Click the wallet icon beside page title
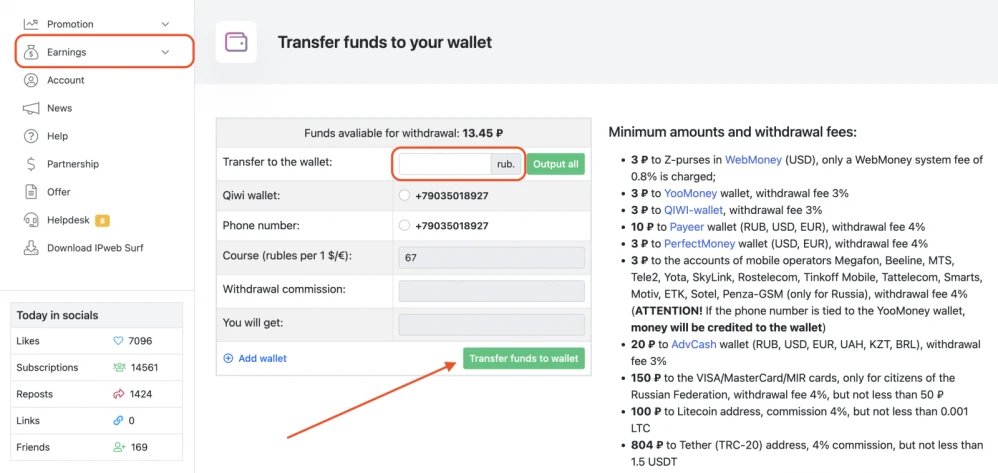Viewport: 998px width, 473px height. [x=236, y=43]
